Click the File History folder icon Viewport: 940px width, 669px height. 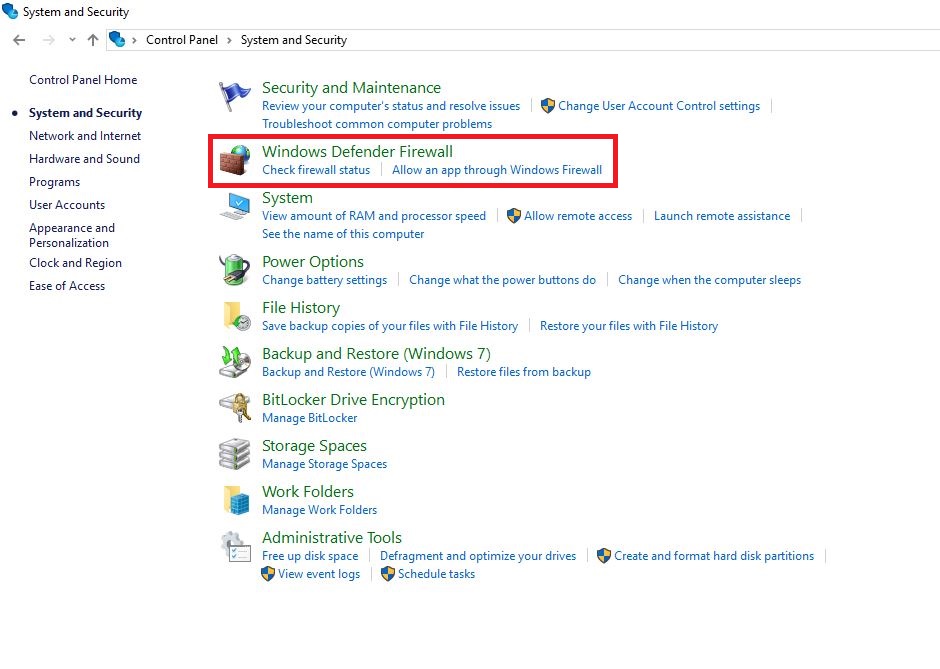point(236,316)
